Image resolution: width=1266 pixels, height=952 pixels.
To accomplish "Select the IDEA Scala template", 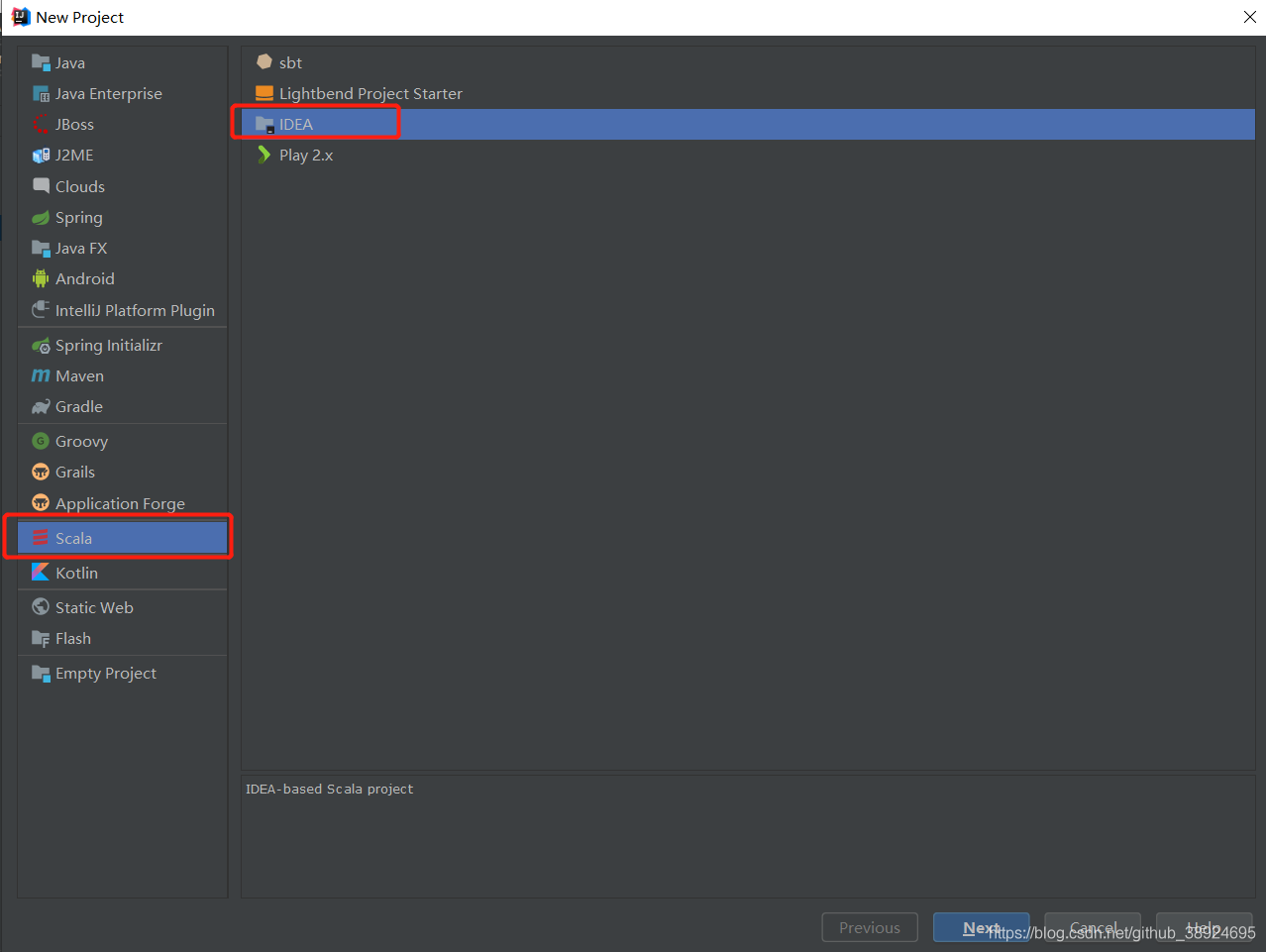I will pos(748,124).
